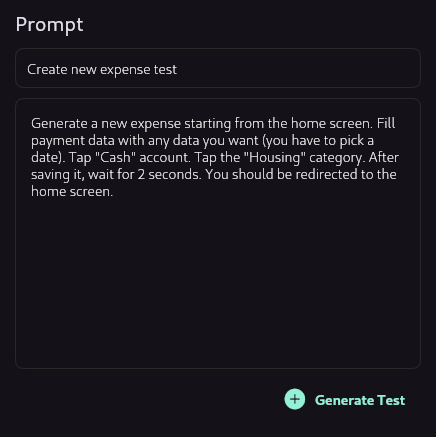Screen dimensions: 436x437
Task: Place cursor at the word 'Generate' in description
Action: pos(59,124)
